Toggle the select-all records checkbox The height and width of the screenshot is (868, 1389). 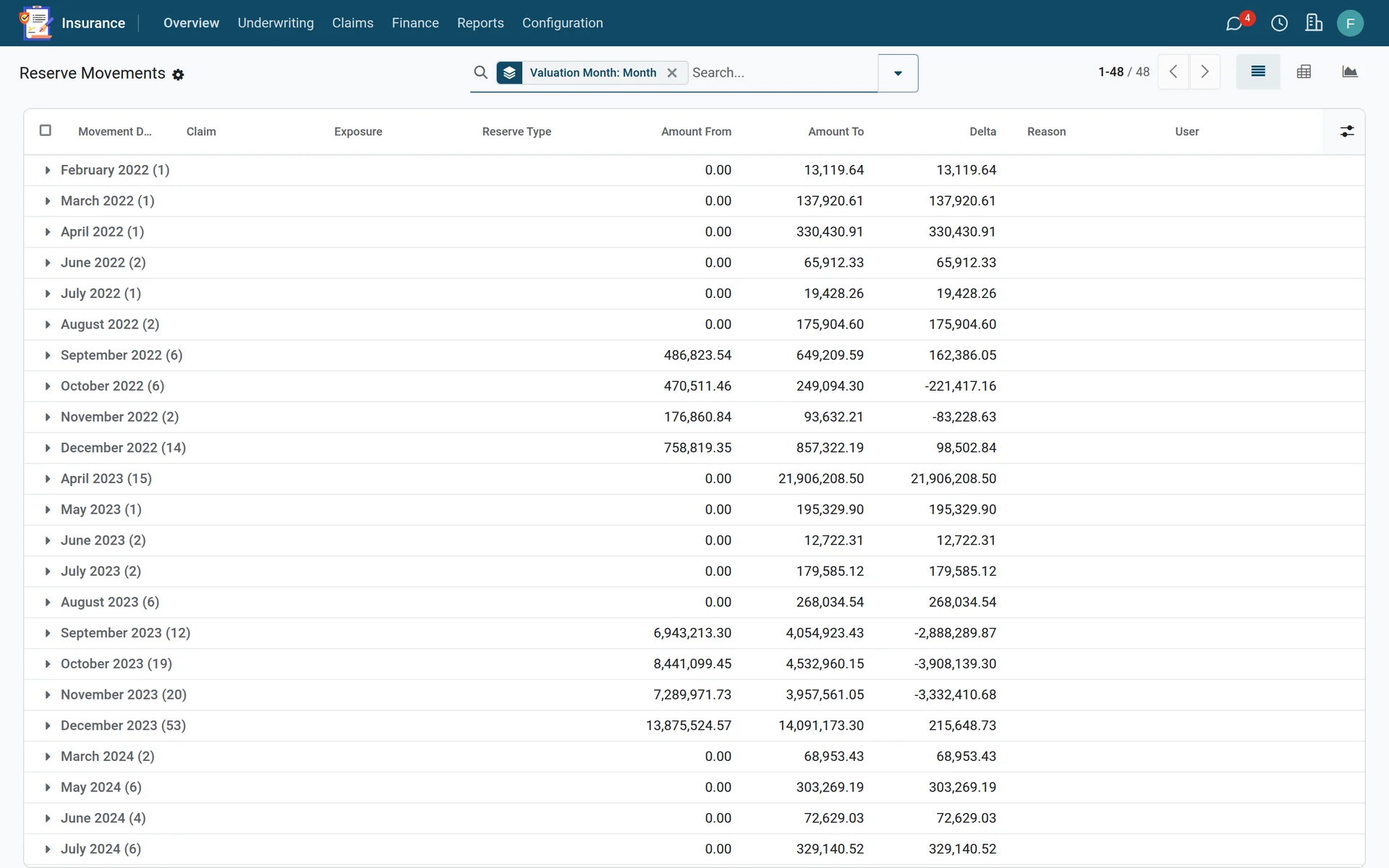point(46,130)
